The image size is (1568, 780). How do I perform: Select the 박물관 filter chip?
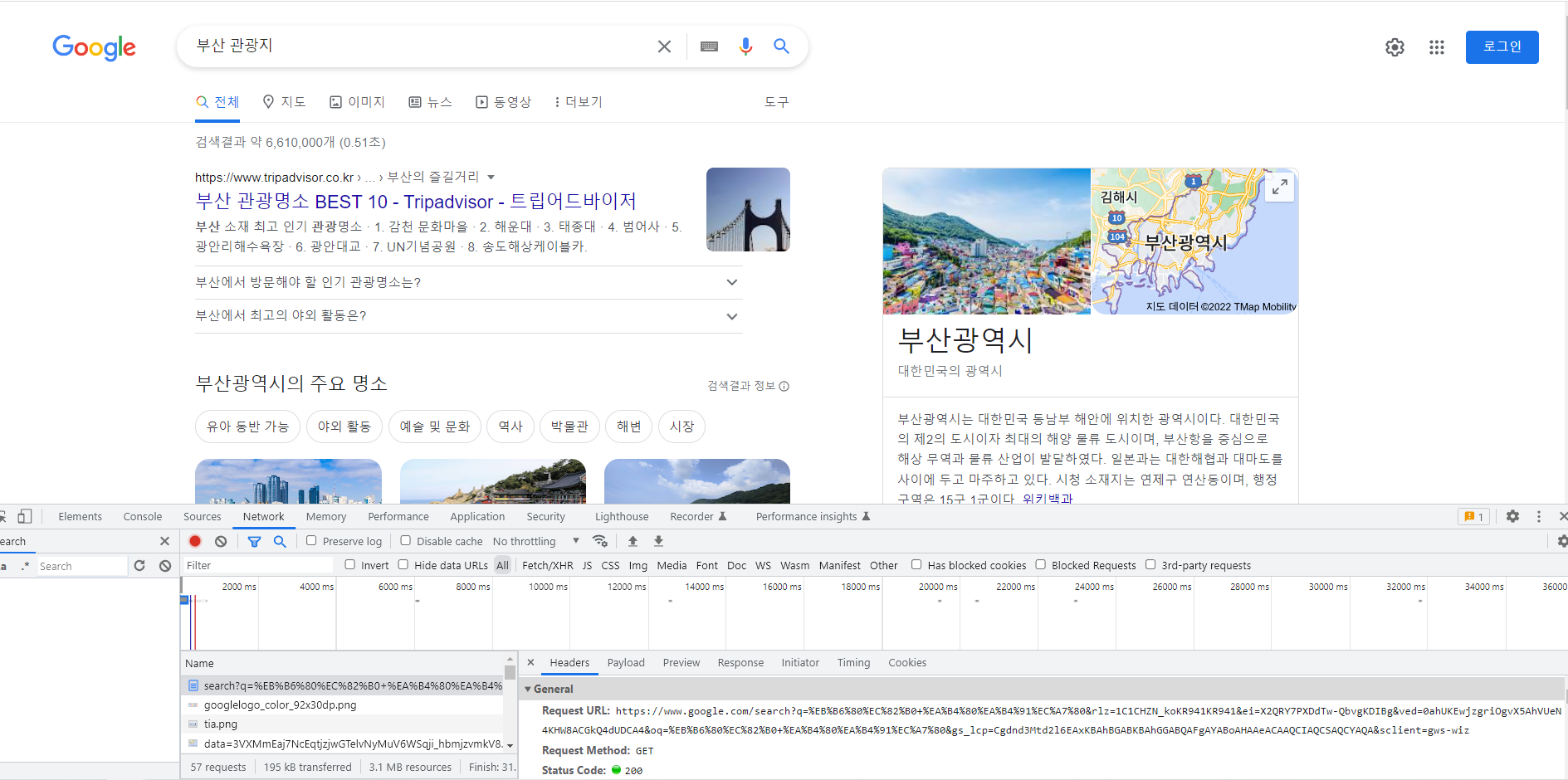pyautogui.click(x=569, y=427)
